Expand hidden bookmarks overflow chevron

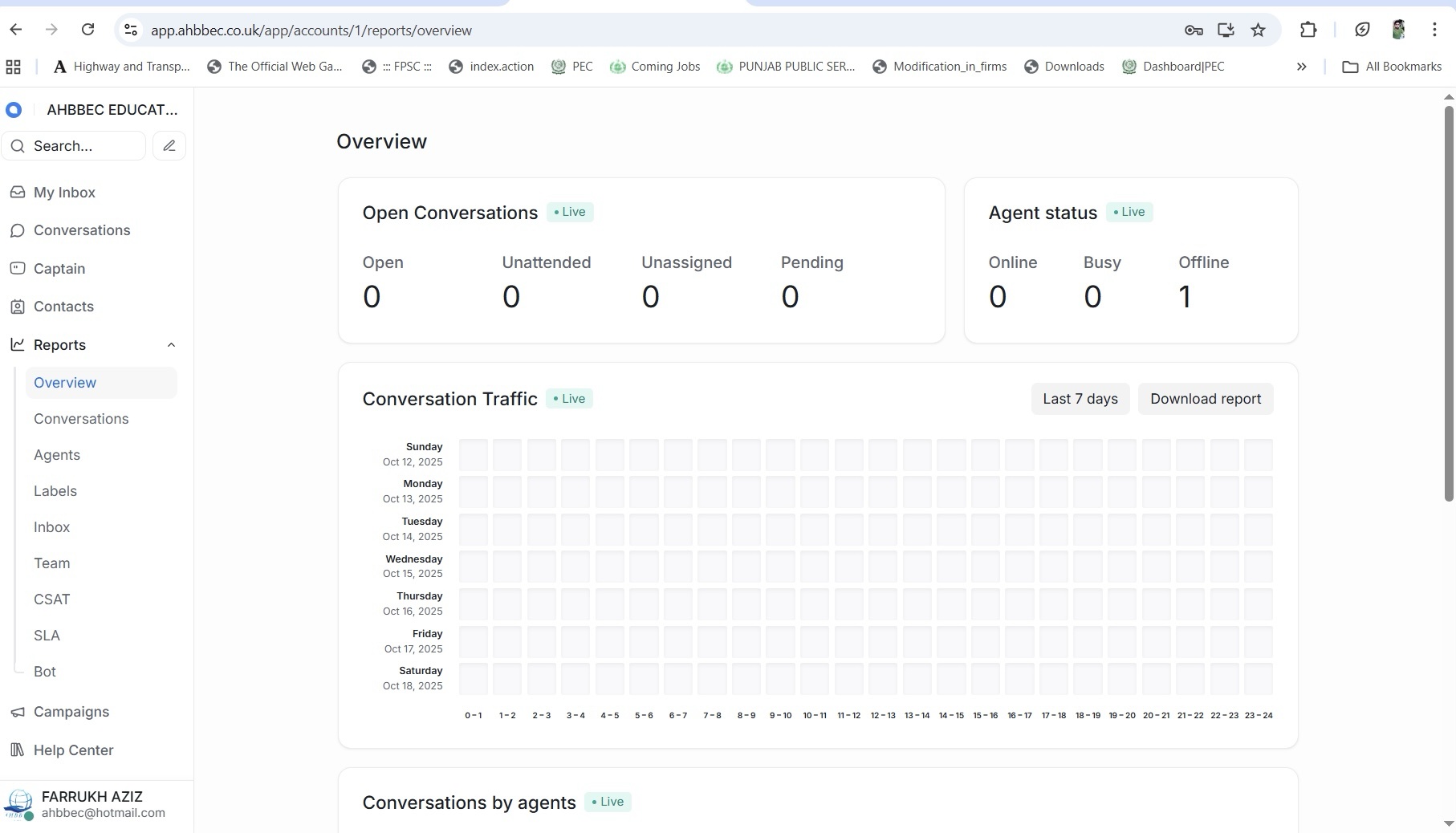coord(1301,67)
